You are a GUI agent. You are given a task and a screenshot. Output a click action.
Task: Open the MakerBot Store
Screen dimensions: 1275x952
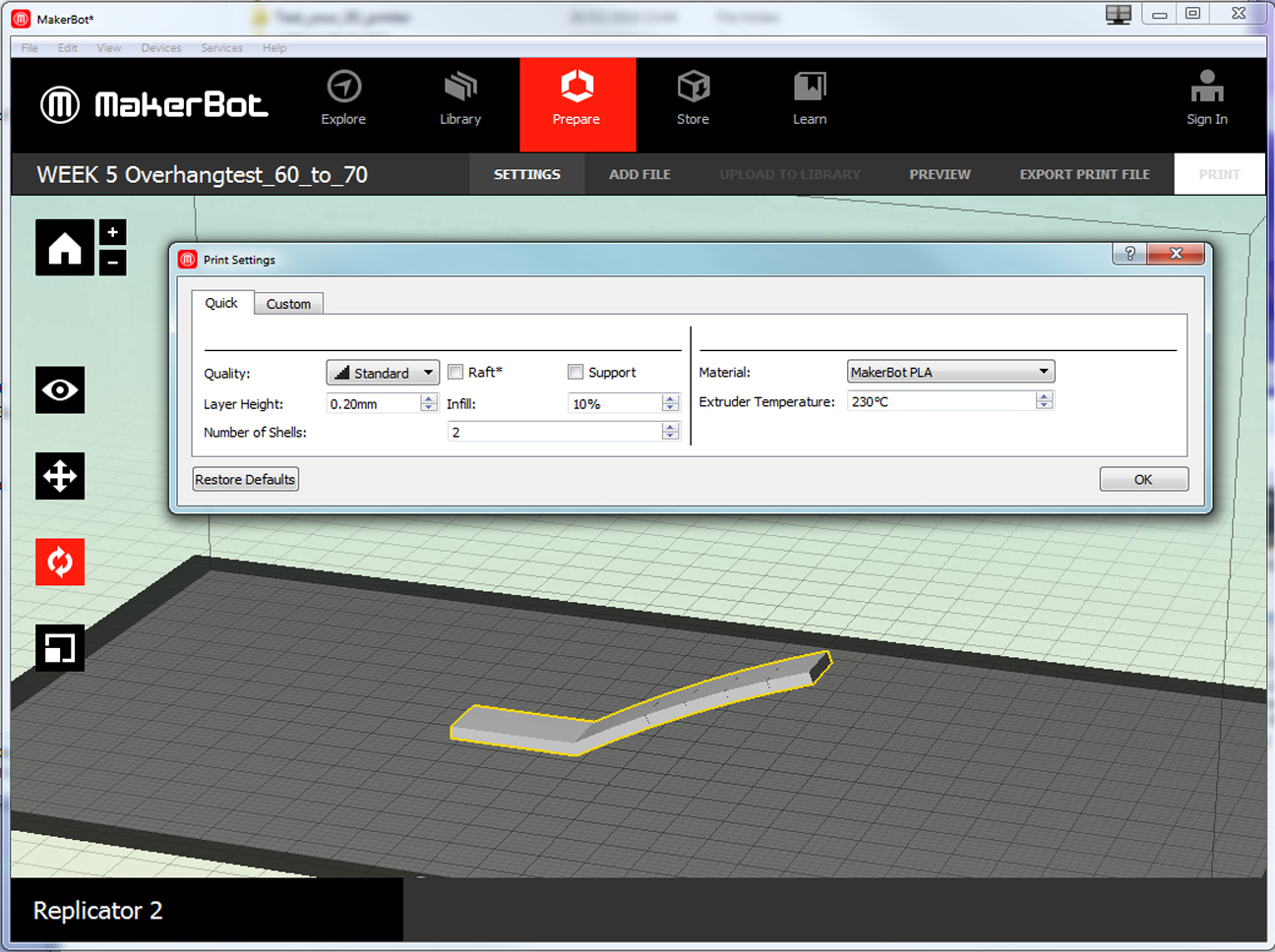coord(693,99)
